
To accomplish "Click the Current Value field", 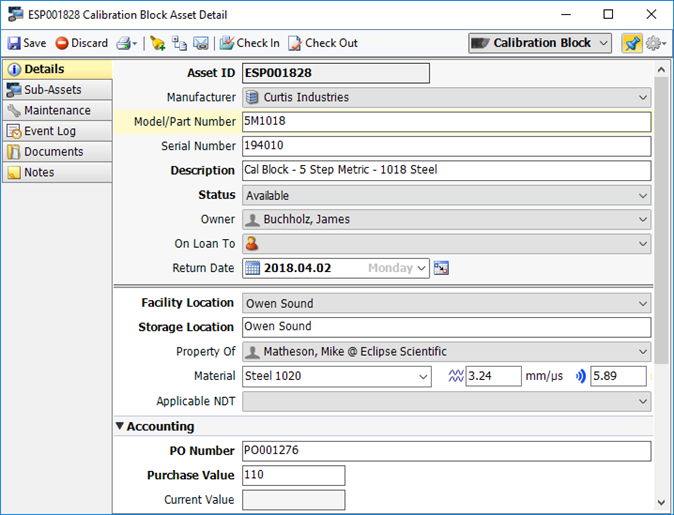I will point(294,500).
